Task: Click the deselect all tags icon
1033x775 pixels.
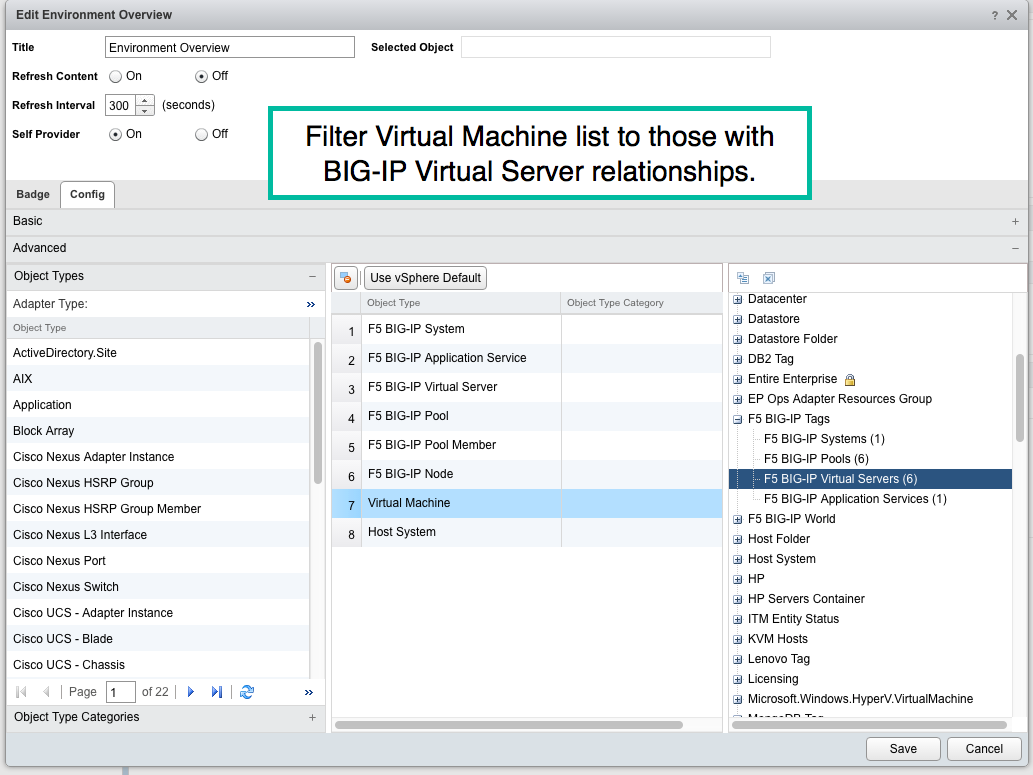Action: tap(769, 278)
